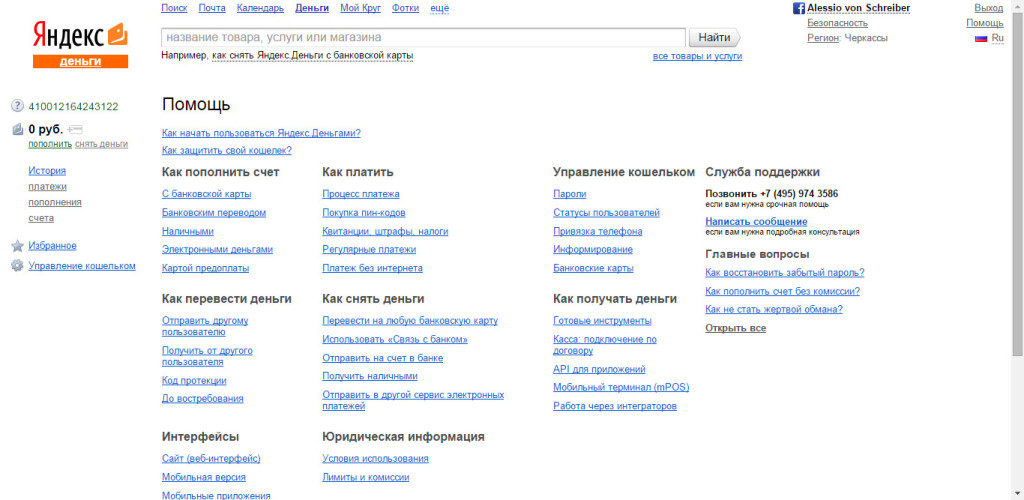Open the "С банковской карты" help link
The height and width of the screenshot is (500, 1024).
pos(206,194)
